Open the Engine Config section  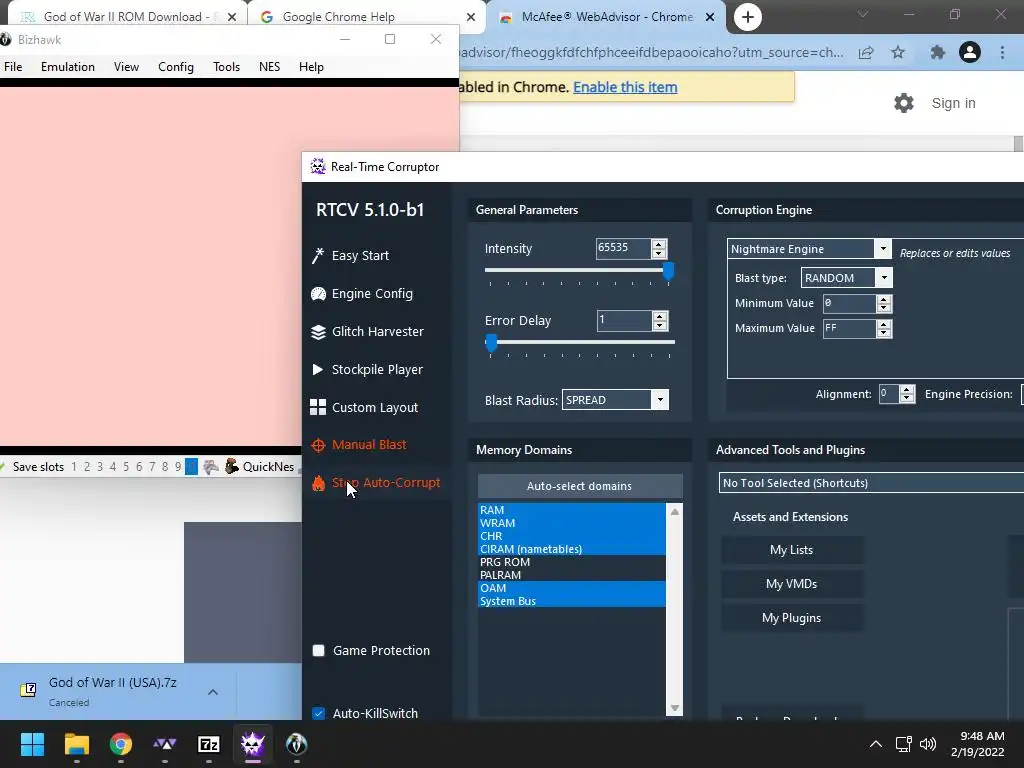(362, 294)
